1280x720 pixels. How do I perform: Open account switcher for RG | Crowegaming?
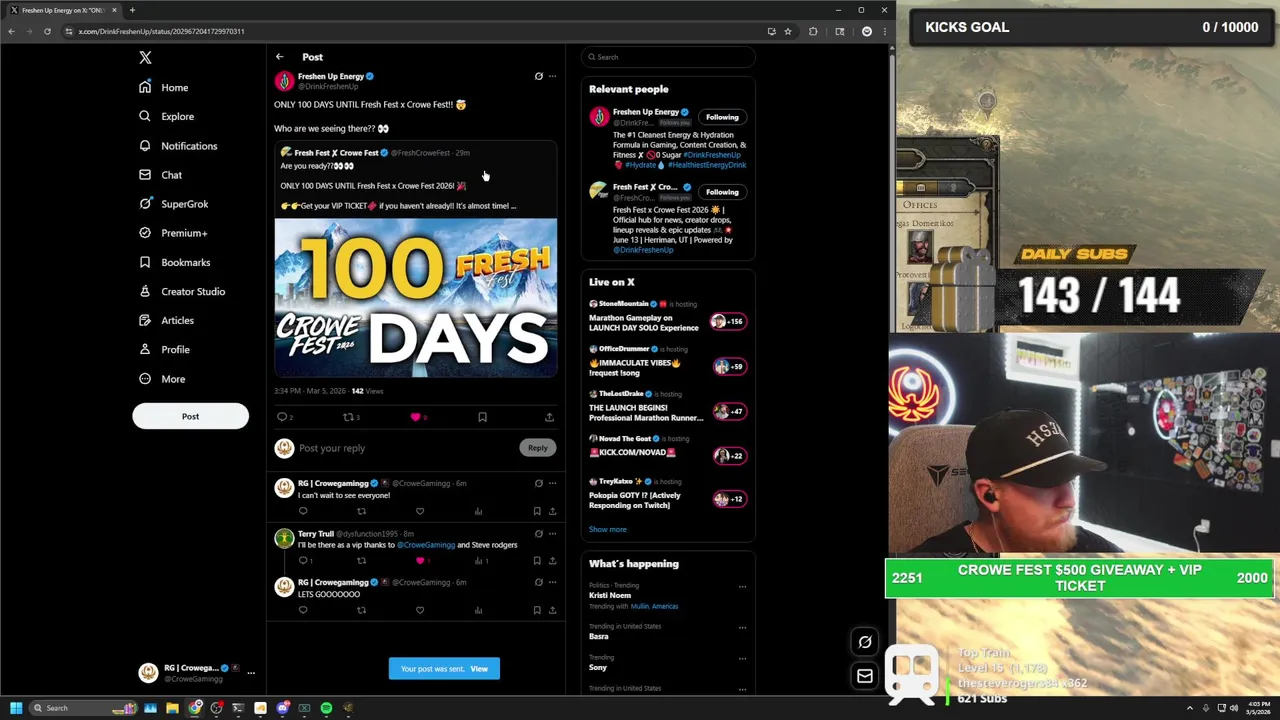point(197,673)
